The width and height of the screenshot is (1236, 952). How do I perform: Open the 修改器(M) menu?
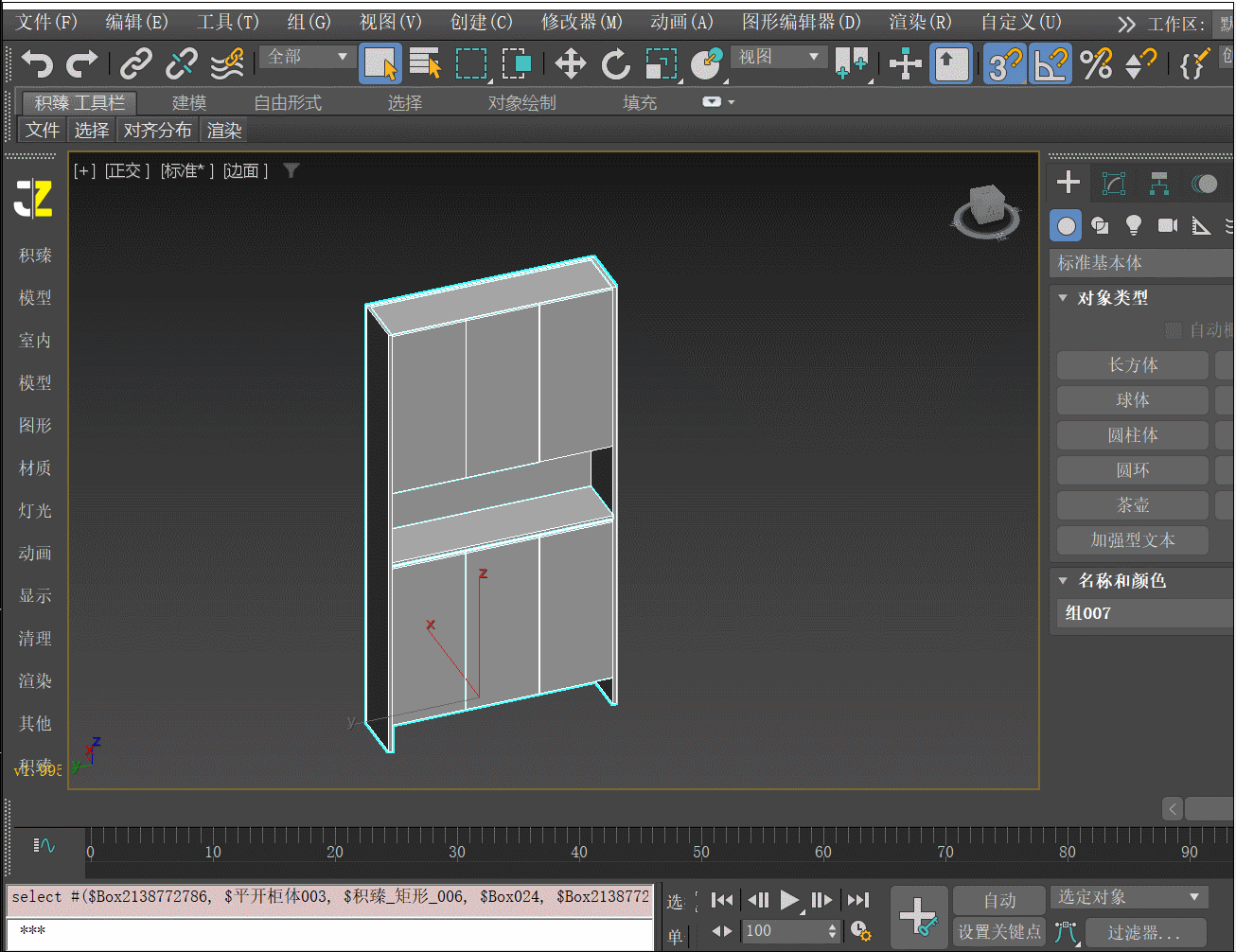pyautogui.click(x=582, y=22)
